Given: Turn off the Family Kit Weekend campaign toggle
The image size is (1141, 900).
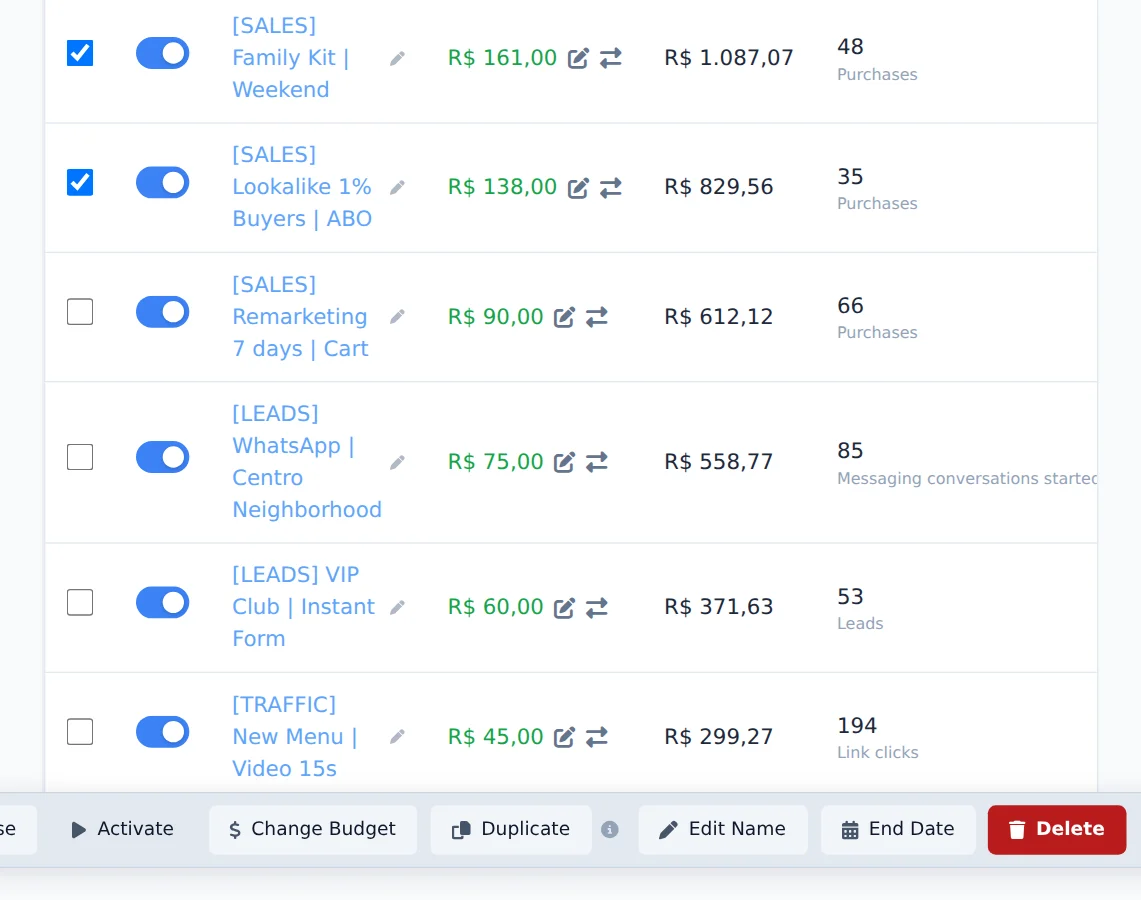Looking at the screenshot, I should (x=162, y=53).
